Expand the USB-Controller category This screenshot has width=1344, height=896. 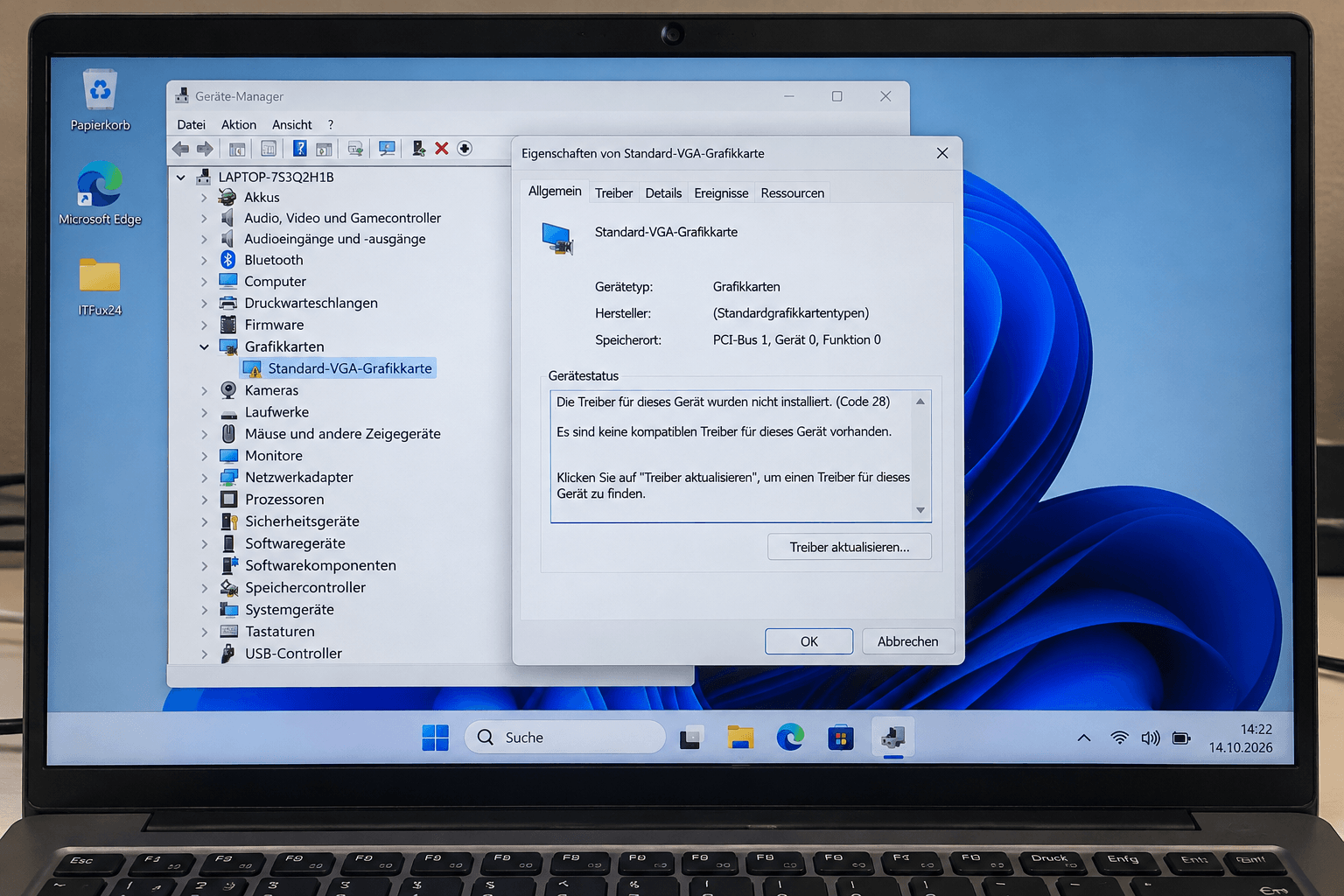pos(204,654)
